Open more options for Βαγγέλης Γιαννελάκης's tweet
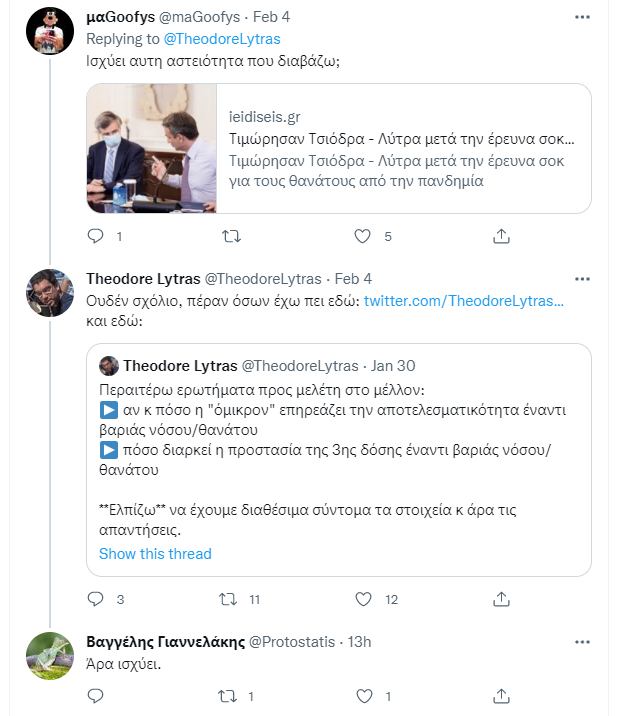The width and height of the screenshot is (627, 716). click(582, 640)
